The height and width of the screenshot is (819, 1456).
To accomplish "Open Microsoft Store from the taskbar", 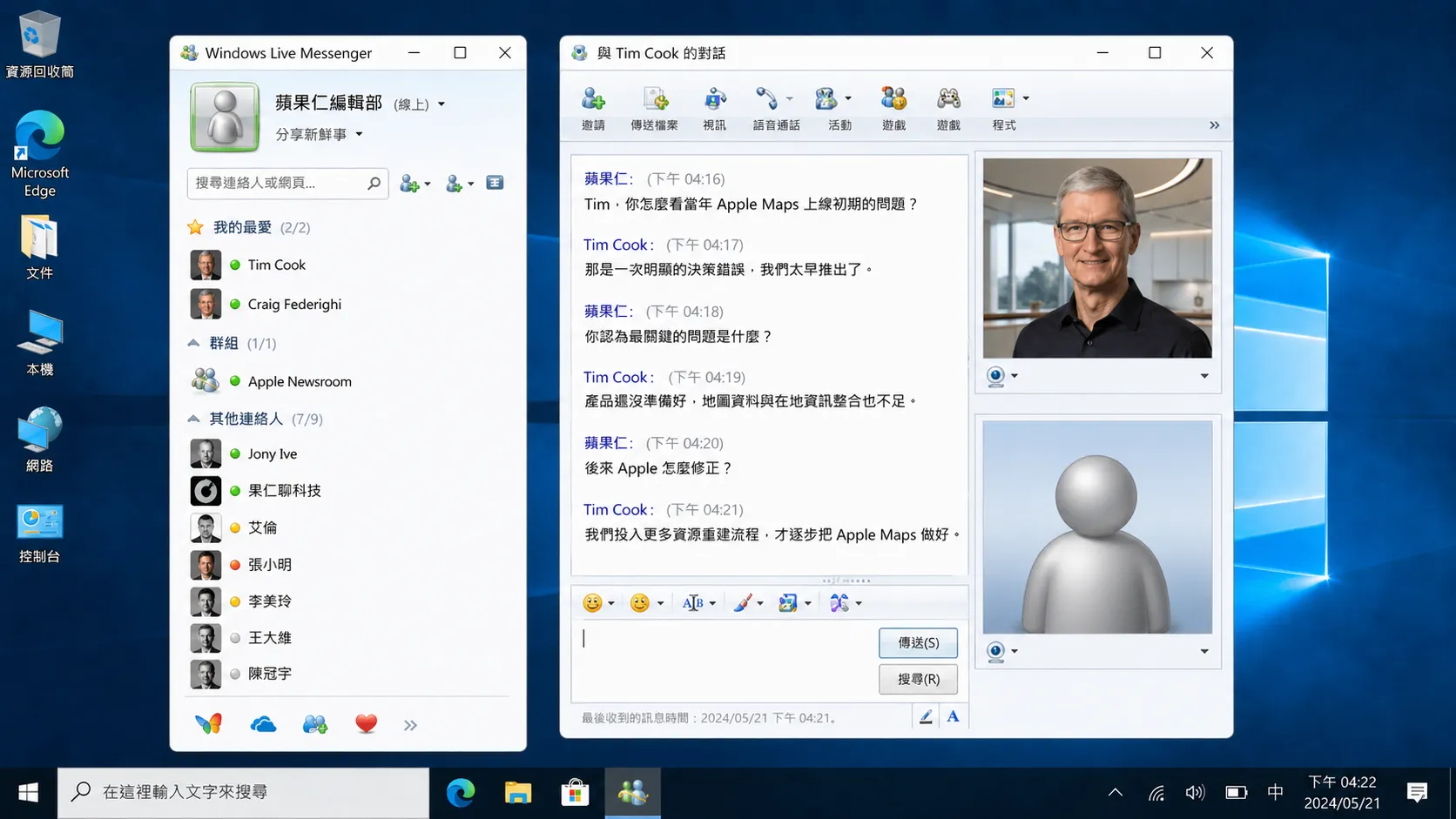I will tap(575, 792).
